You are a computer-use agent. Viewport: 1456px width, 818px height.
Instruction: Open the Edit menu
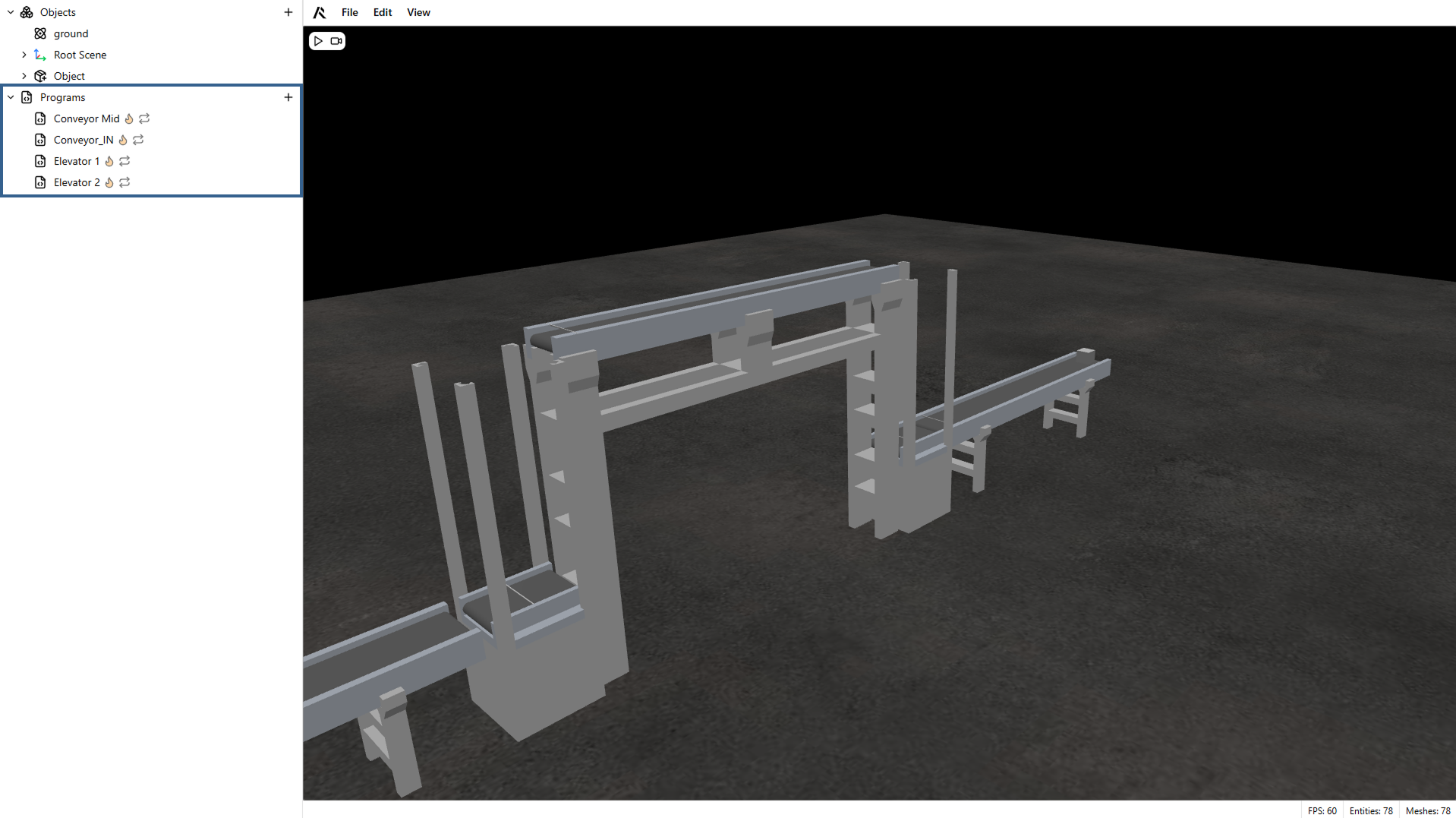[383, 12]
